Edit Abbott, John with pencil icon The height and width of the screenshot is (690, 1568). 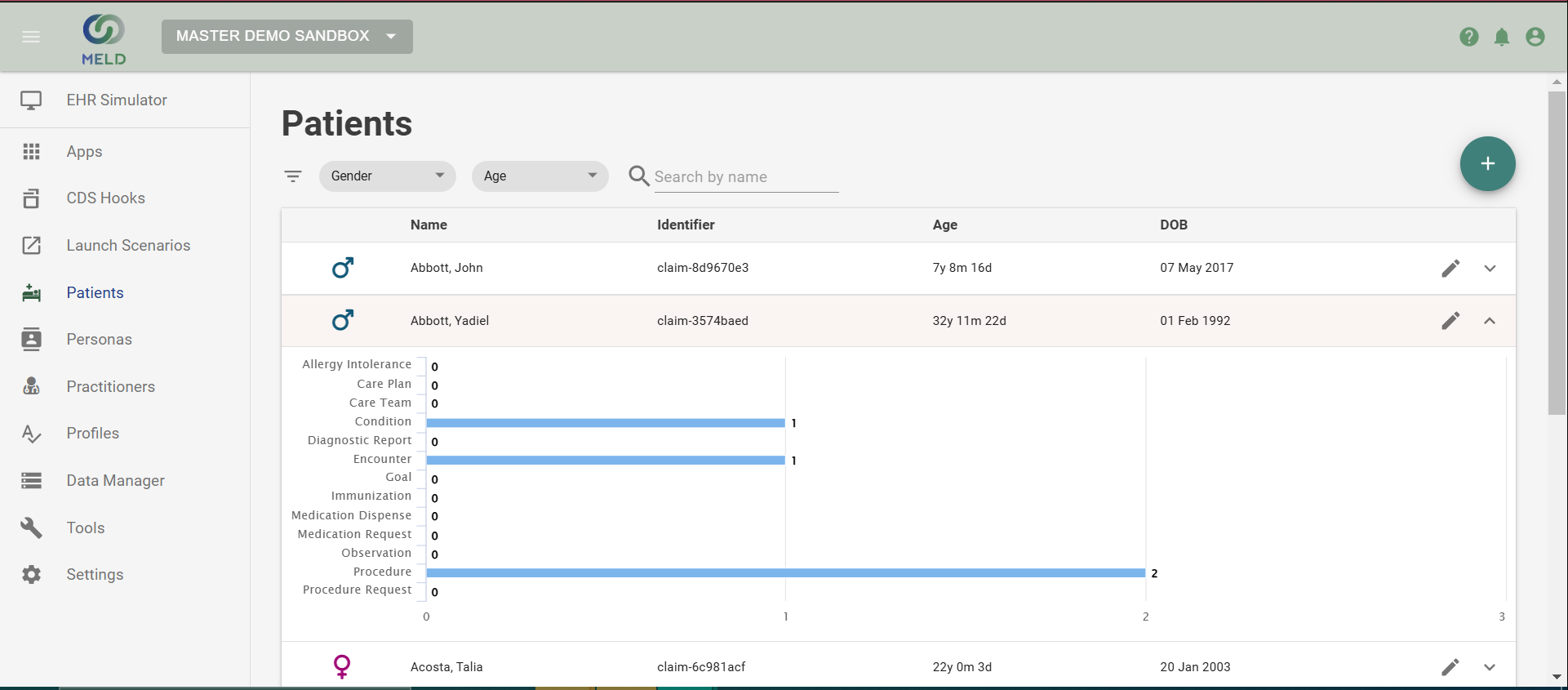tap(1450, 269)
